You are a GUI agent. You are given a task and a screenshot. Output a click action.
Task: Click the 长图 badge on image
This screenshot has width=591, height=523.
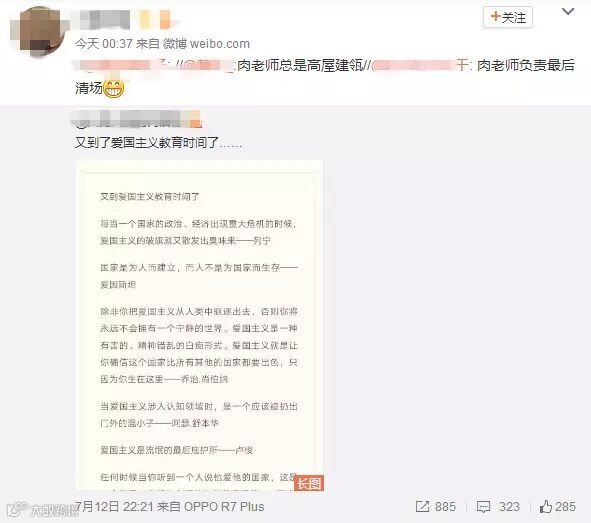click(x=309, y=483)
